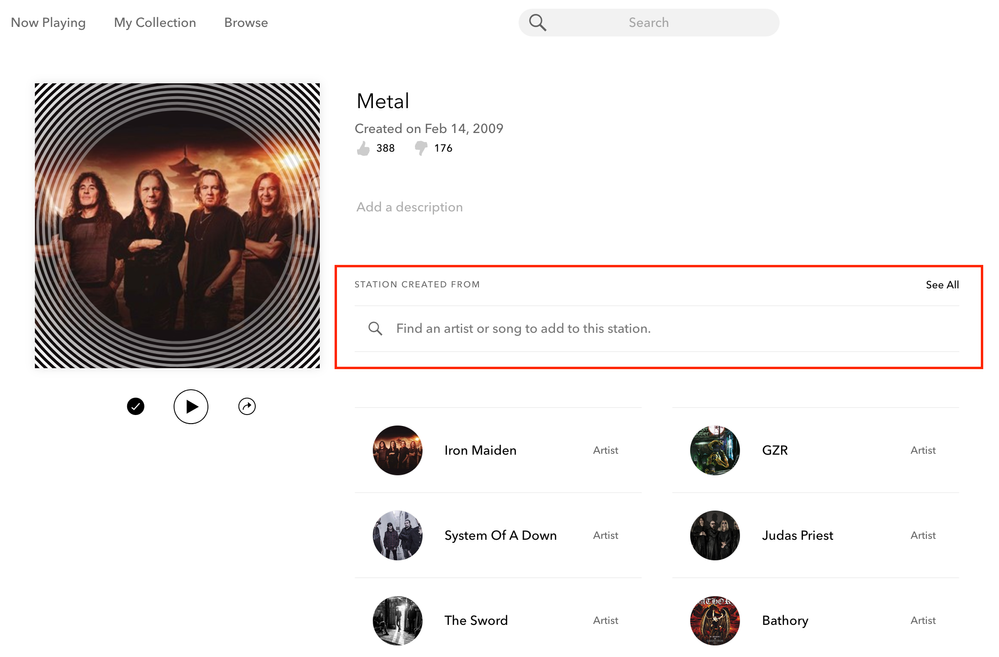
Task: Click the share arrow icon
Action: pos(247,407)
